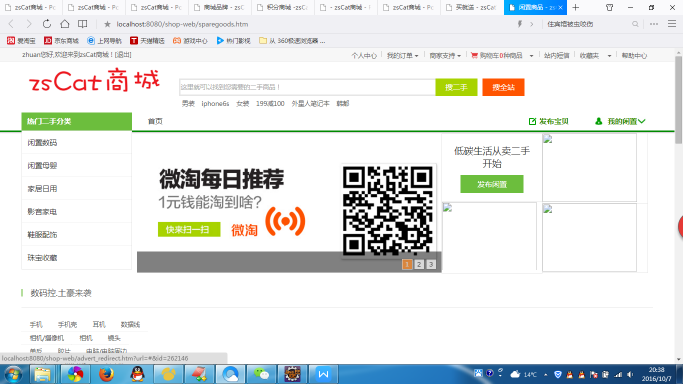Click the skin/shirt icon in the title bar
Screen dimensions: 683x384
coord(609,7)
